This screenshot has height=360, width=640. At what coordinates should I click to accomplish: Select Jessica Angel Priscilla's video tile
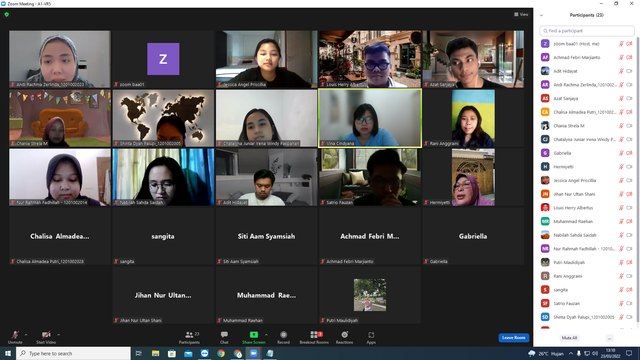coord(267,59)
